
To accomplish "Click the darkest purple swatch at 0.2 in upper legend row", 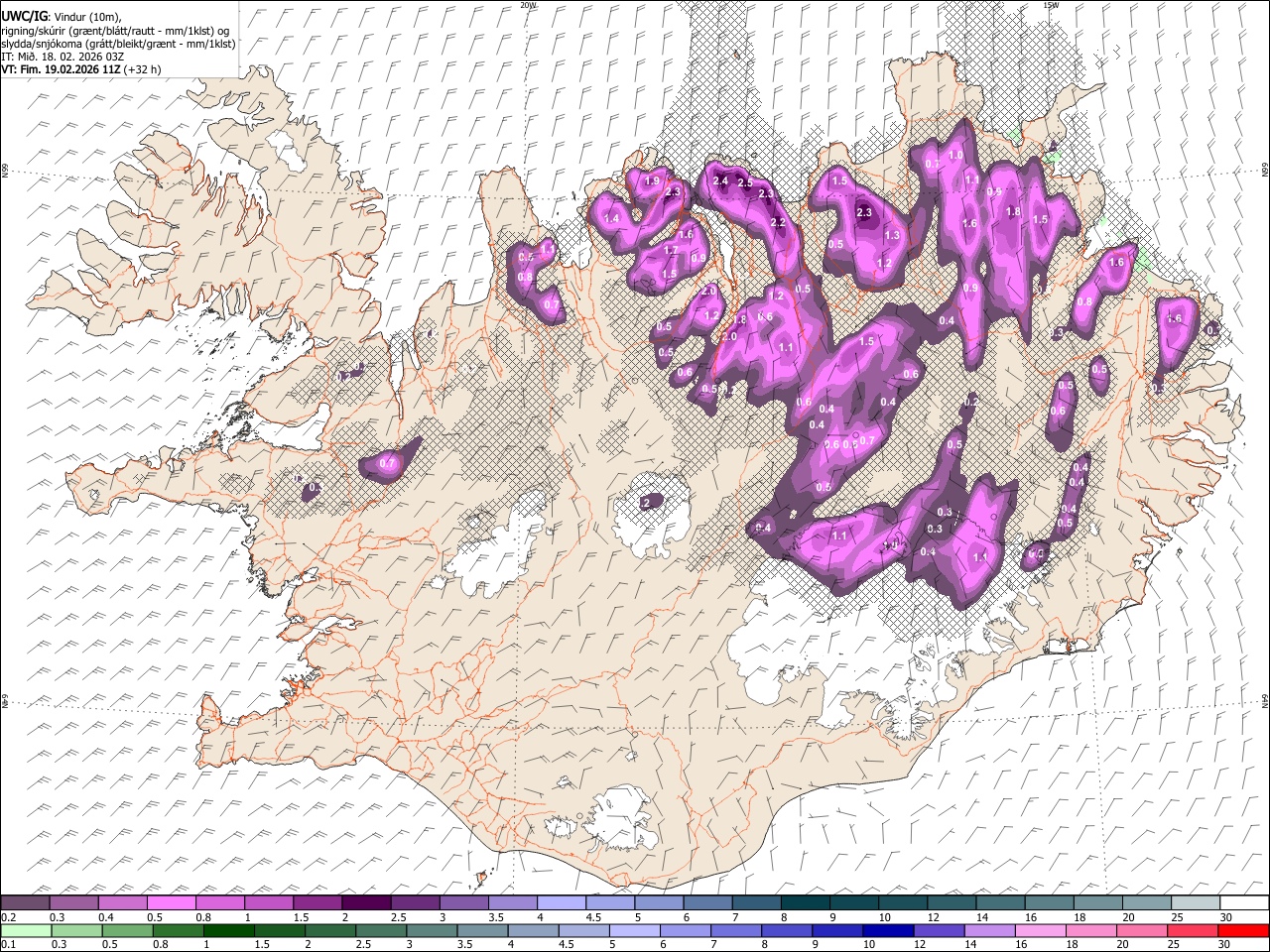I will tap(25, 903).
